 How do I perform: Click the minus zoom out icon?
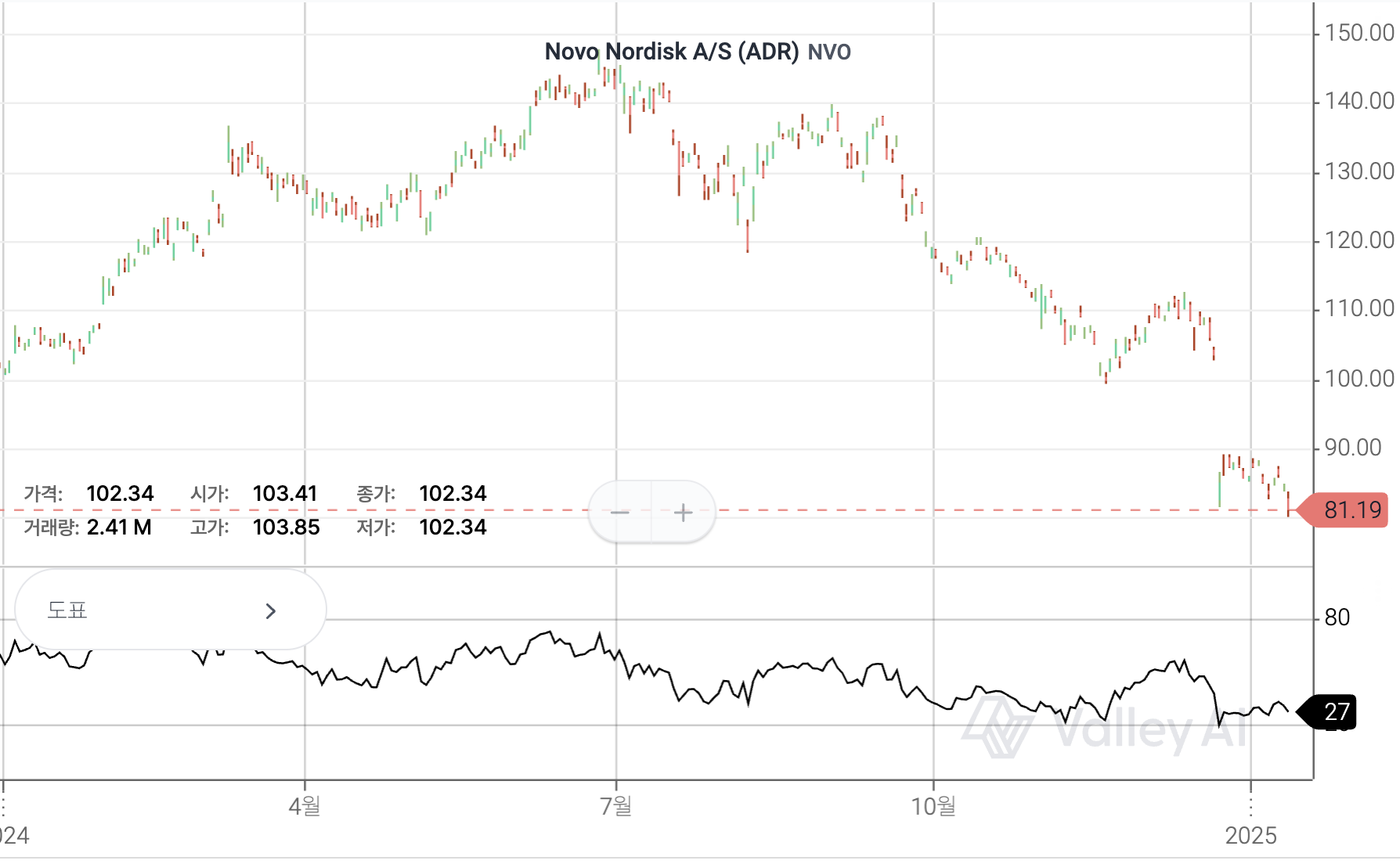pos(620,513)
